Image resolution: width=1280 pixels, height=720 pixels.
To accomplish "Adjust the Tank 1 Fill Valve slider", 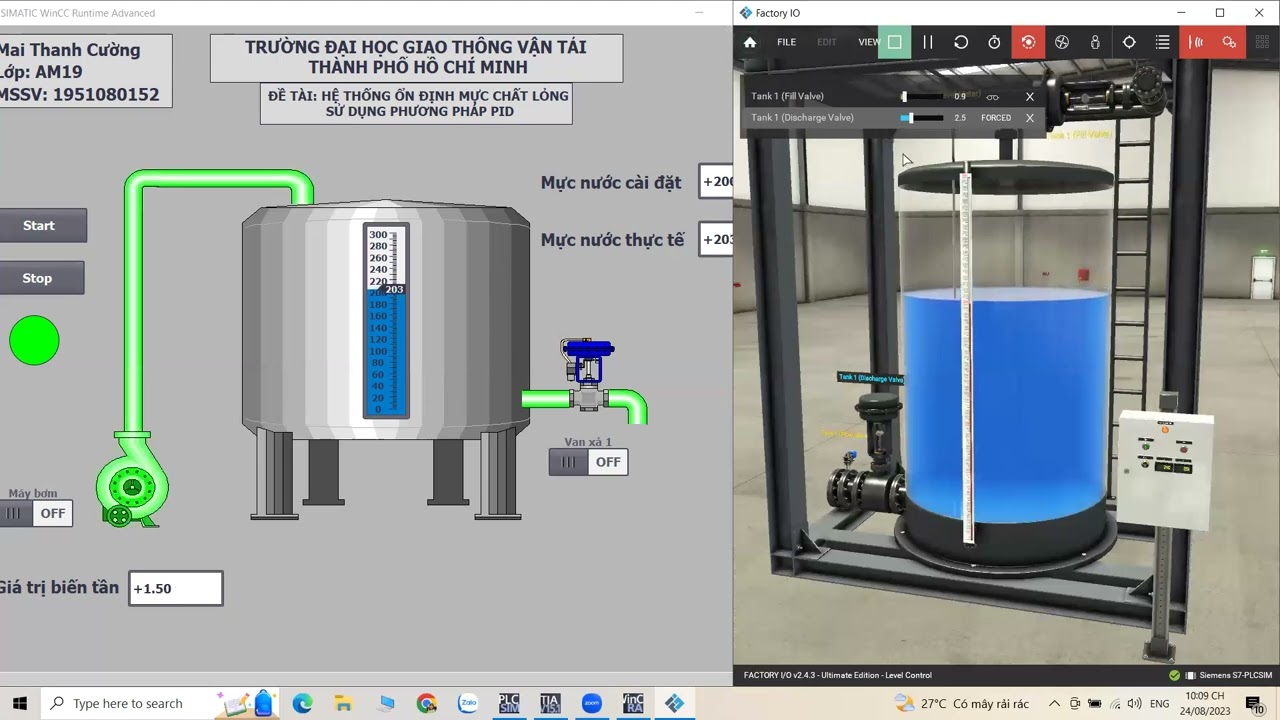I will [x=922, y=96].
